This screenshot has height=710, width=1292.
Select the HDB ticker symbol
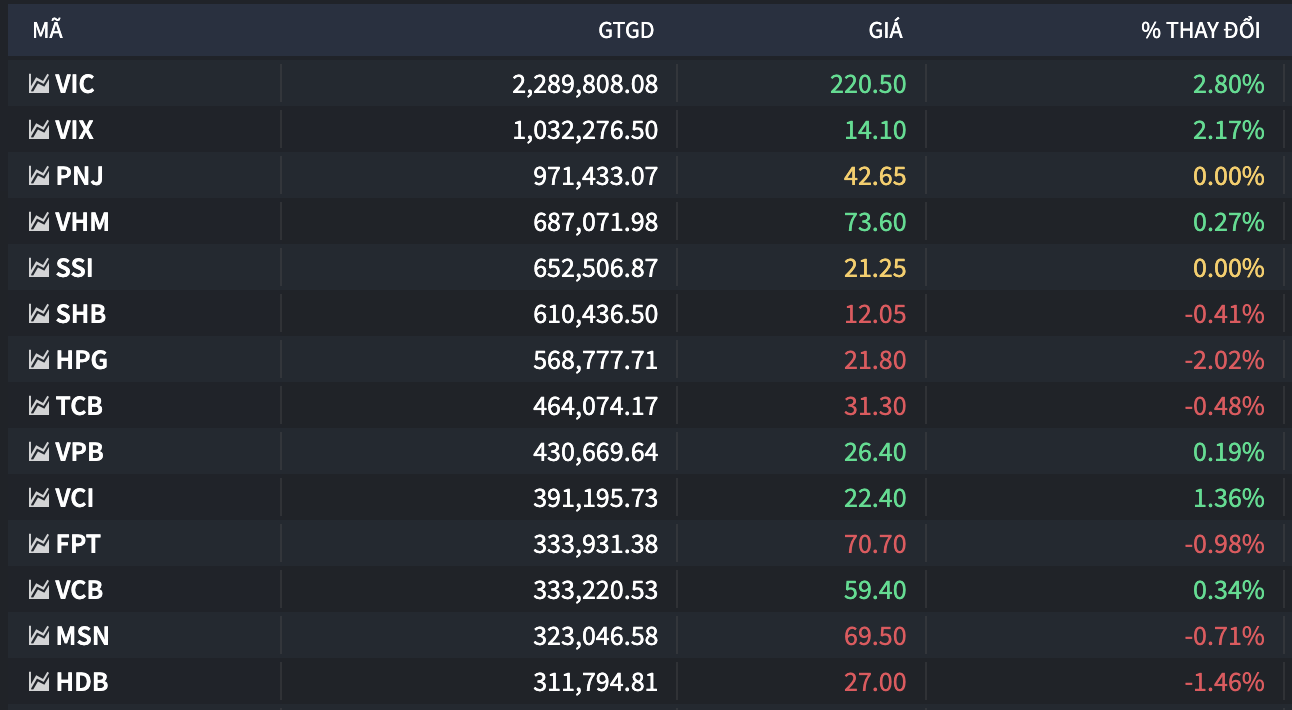82,682
